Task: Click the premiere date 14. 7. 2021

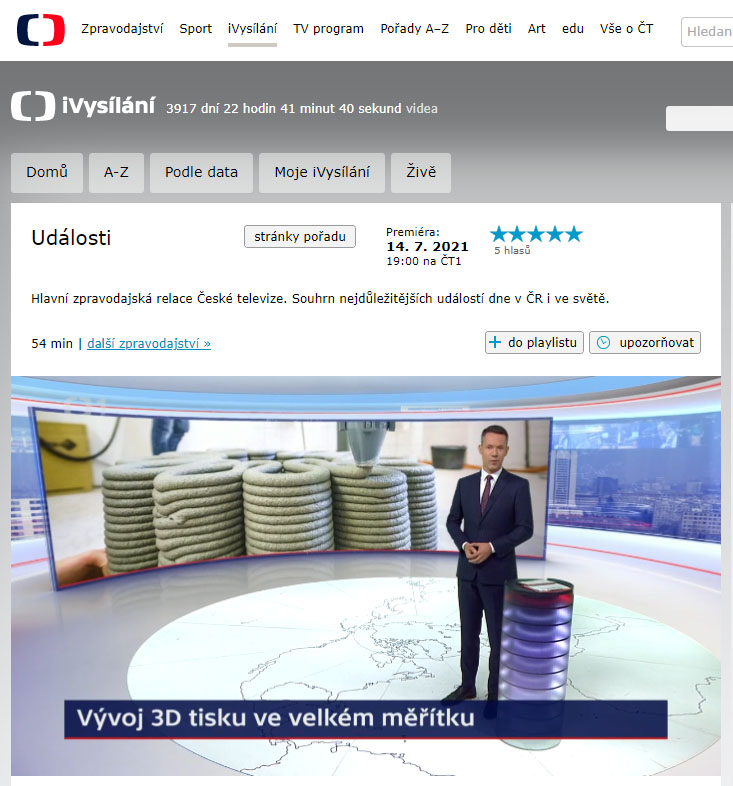Action: (427, 247)
